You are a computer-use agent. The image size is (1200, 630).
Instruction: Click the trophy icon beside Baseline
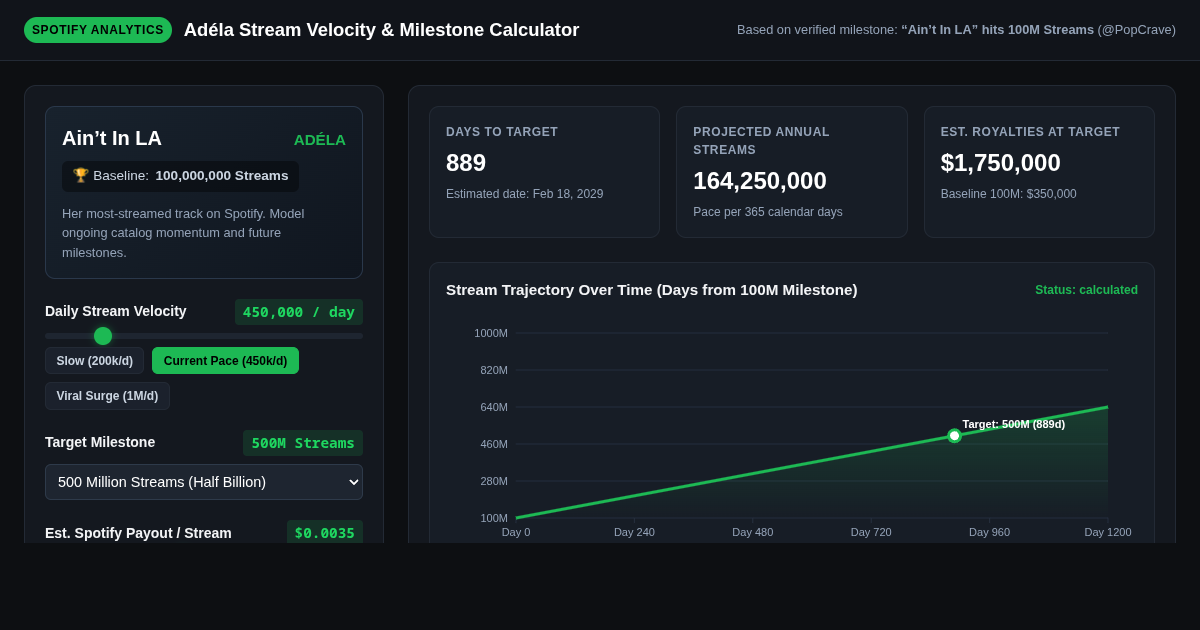coord(81,175)
